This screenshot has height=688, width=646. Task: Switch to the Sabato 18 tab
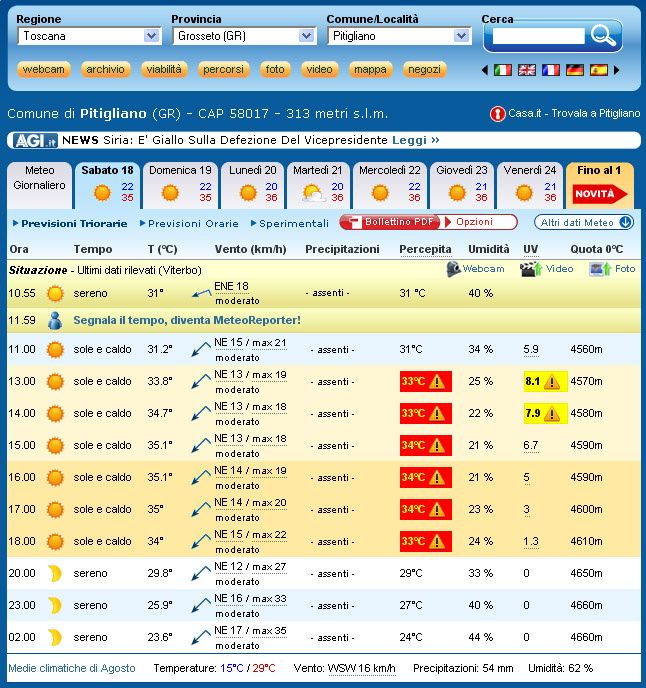pyautogui.click(x=107, y=185)
